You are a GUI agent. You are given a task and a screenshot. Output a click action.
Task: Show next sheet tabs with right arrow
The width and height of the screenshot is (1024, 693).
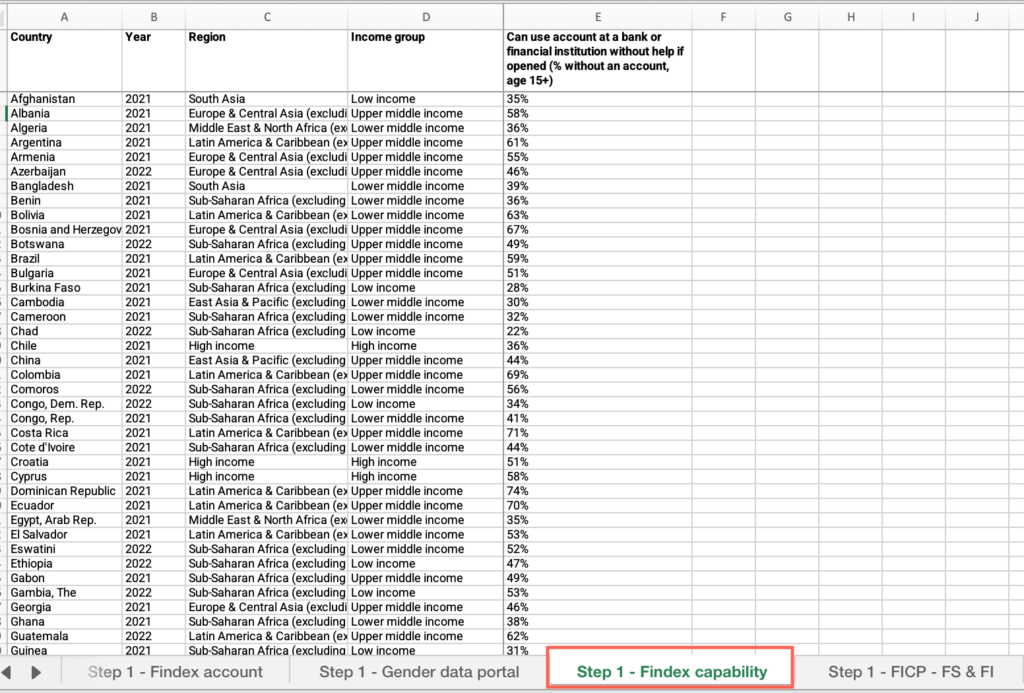click(x=37, y=672)
